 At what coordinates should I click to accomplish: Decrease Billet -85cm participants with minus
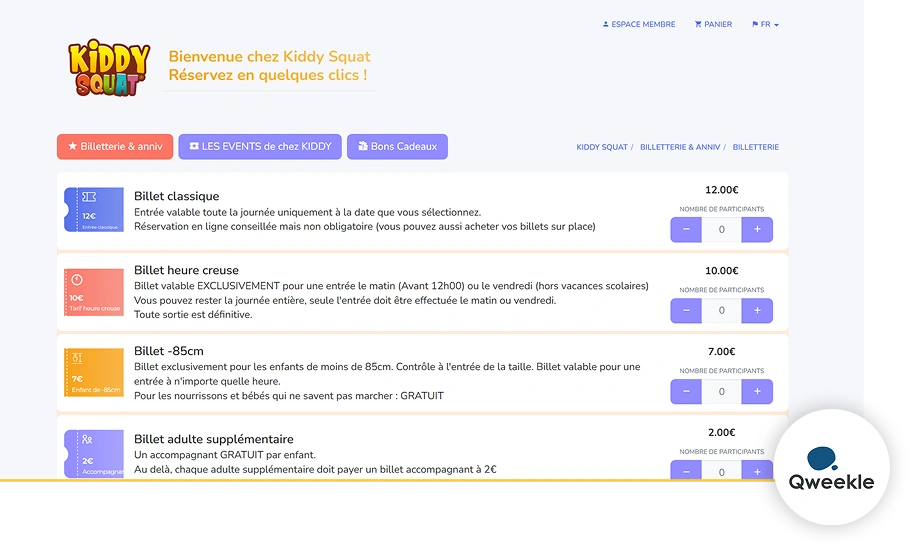[x=686, y=391]
